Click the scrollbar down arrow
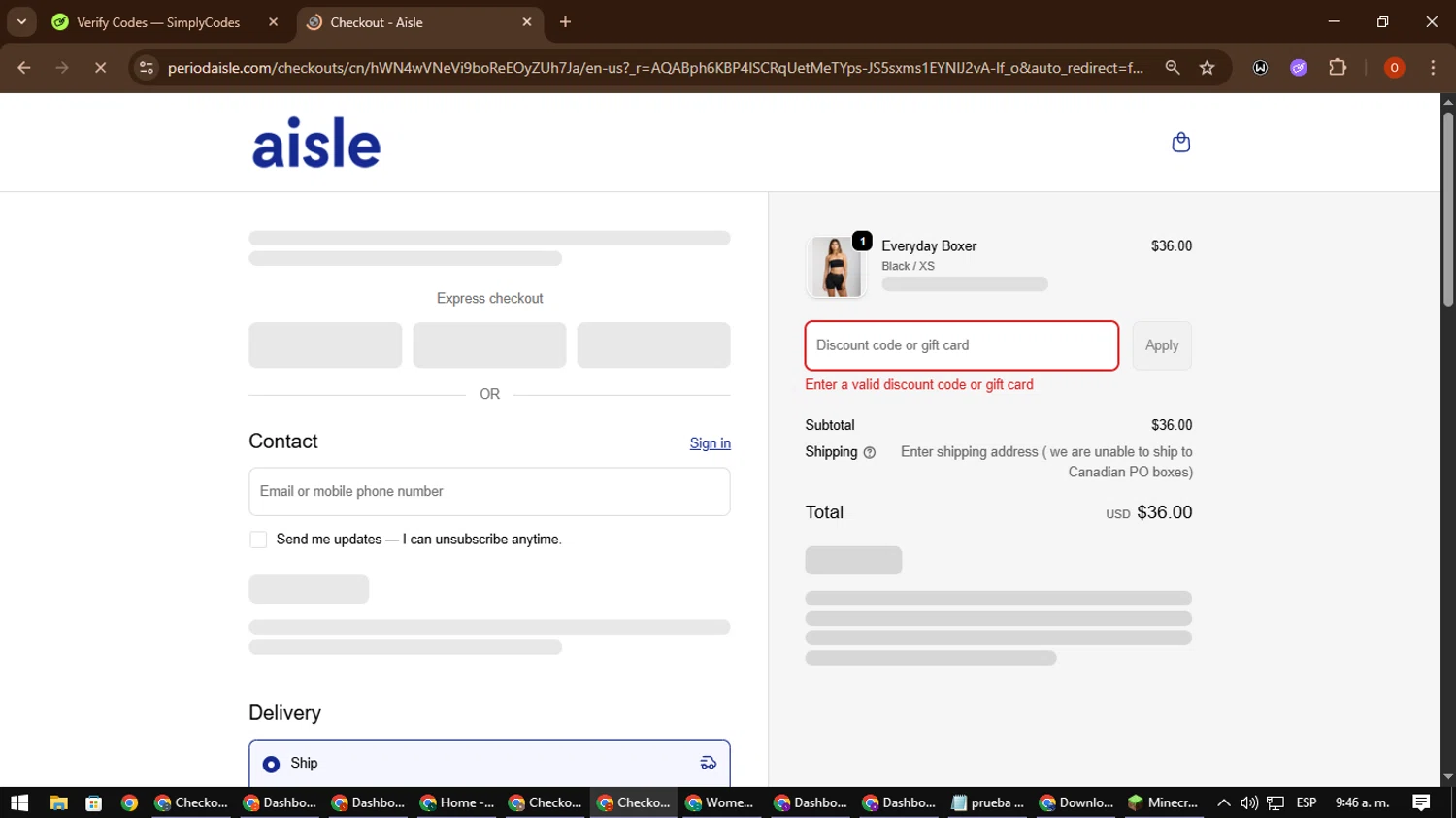 pyautogui.click(x=1448, y=777)
